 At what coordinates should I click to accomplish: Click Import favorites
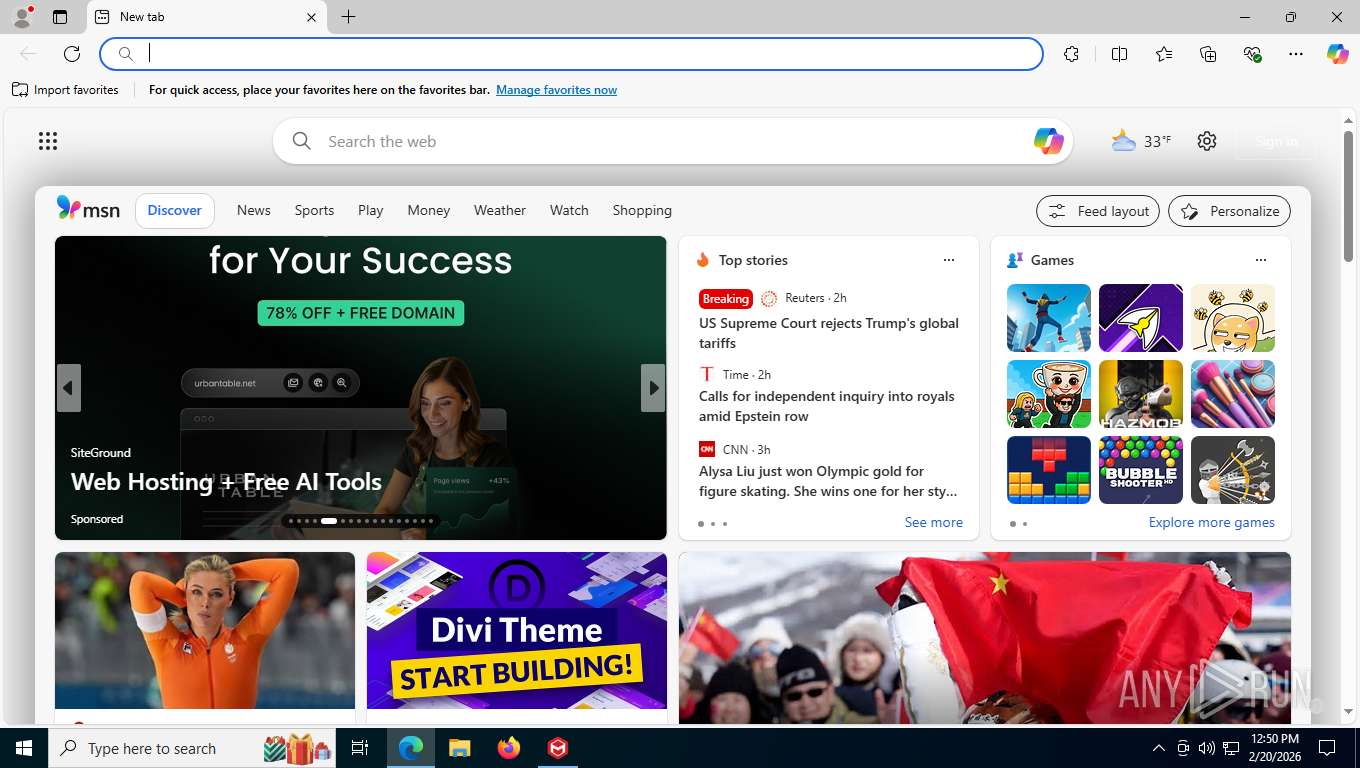click(x=65, y=90)
